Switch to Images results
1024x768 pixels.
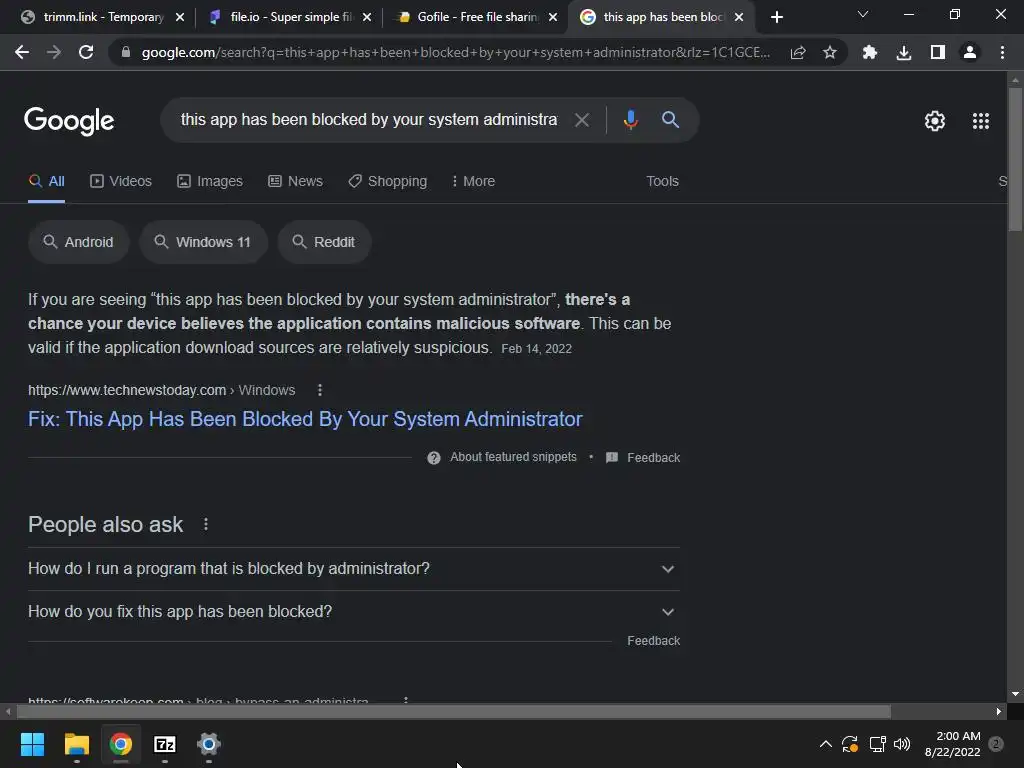pyautogui.click(x=210, y=182)
